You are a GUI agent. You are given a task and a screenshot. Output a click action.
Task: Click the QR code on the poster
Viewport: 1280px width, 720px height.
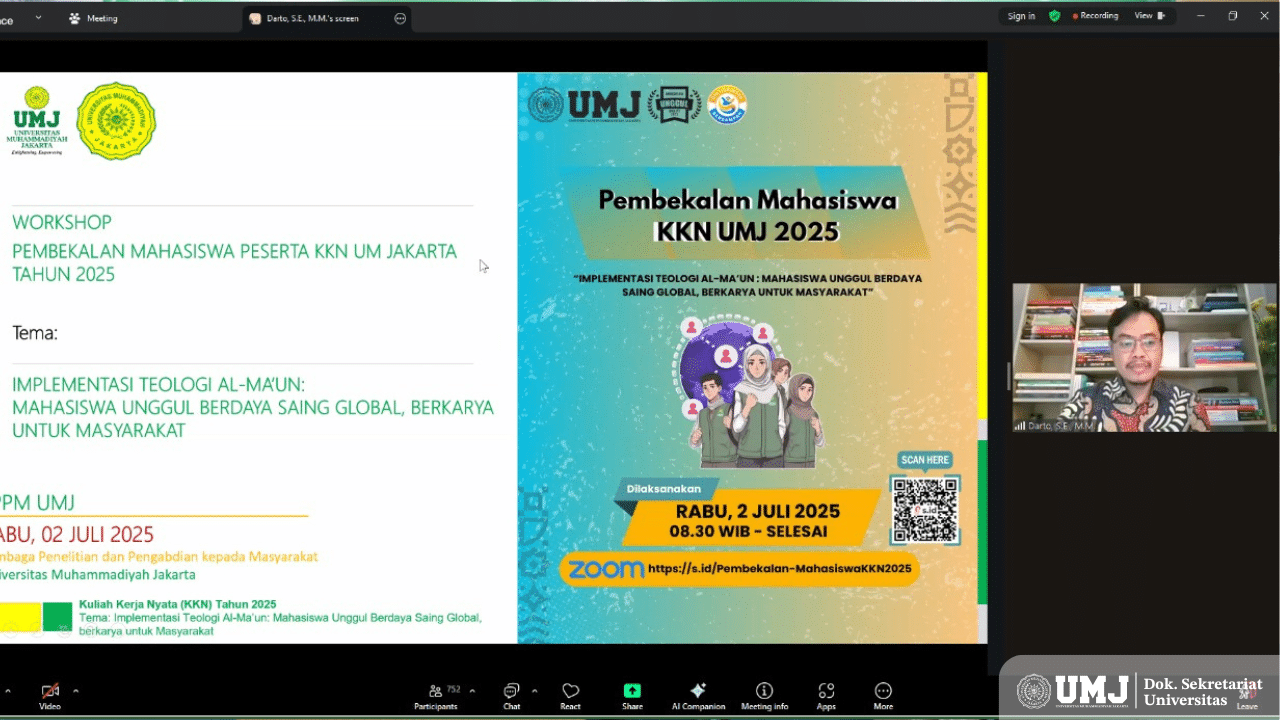(925, 509)
